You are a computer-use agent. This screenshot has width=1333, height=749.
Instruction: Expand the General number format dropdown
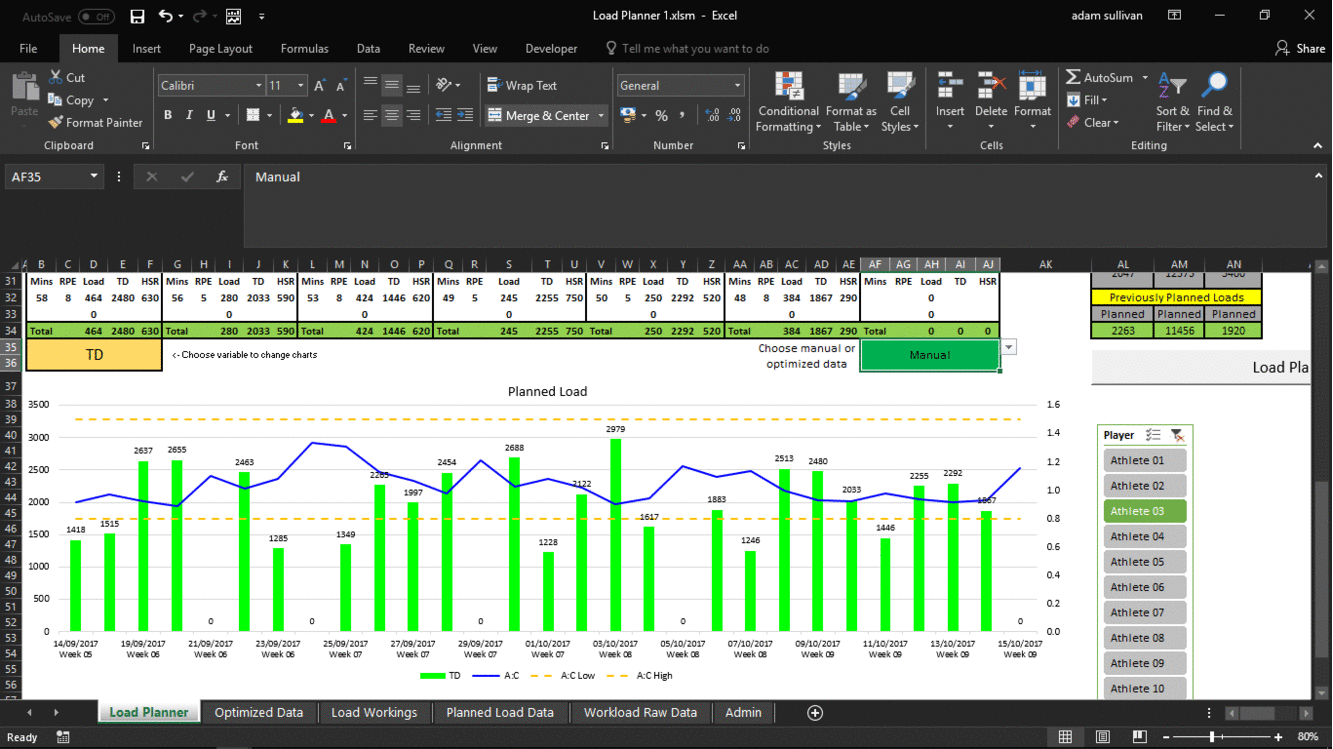738,86
